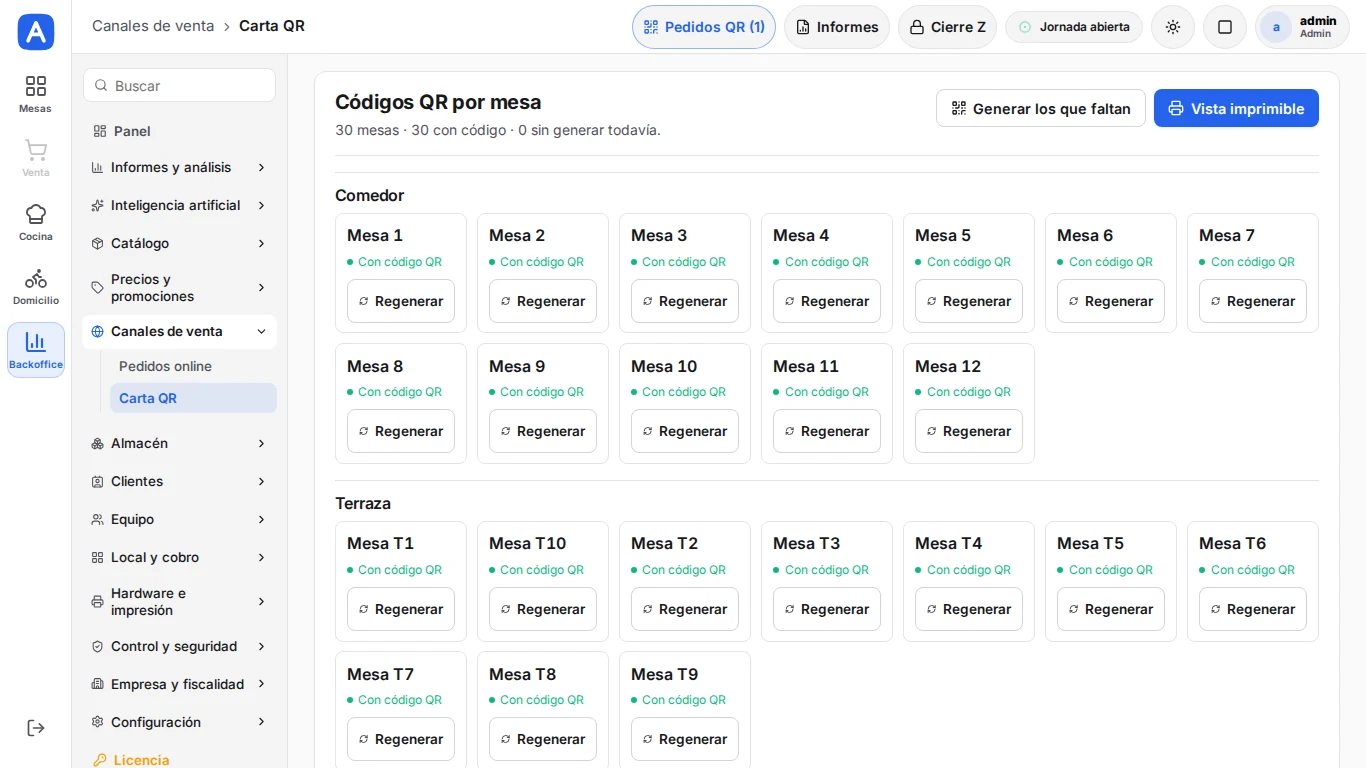Click the app logo icon

click(36, 32)
